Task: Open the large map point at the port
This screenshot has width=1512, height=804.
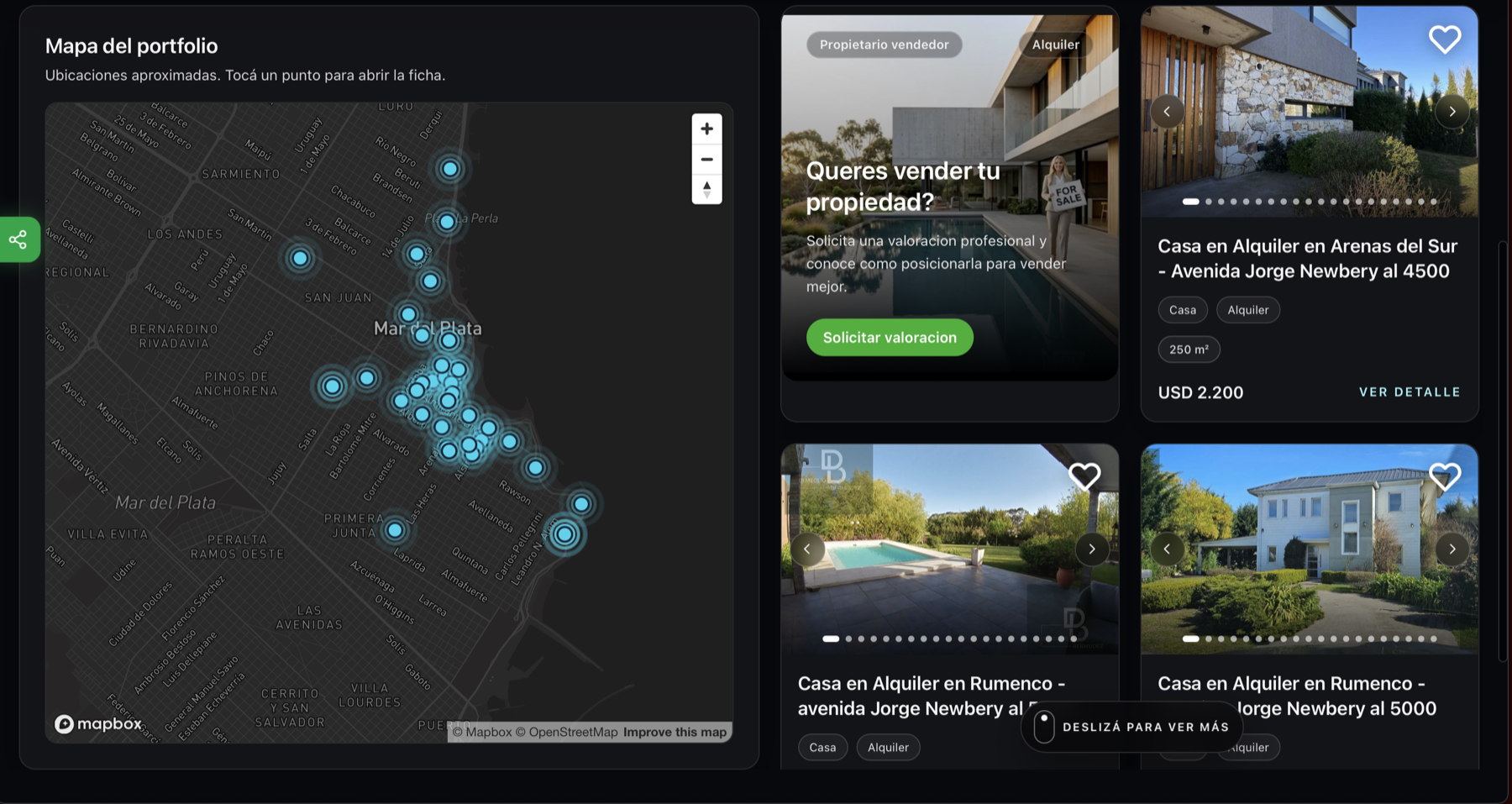Action: pyautogui.click(x=564, y=534)
